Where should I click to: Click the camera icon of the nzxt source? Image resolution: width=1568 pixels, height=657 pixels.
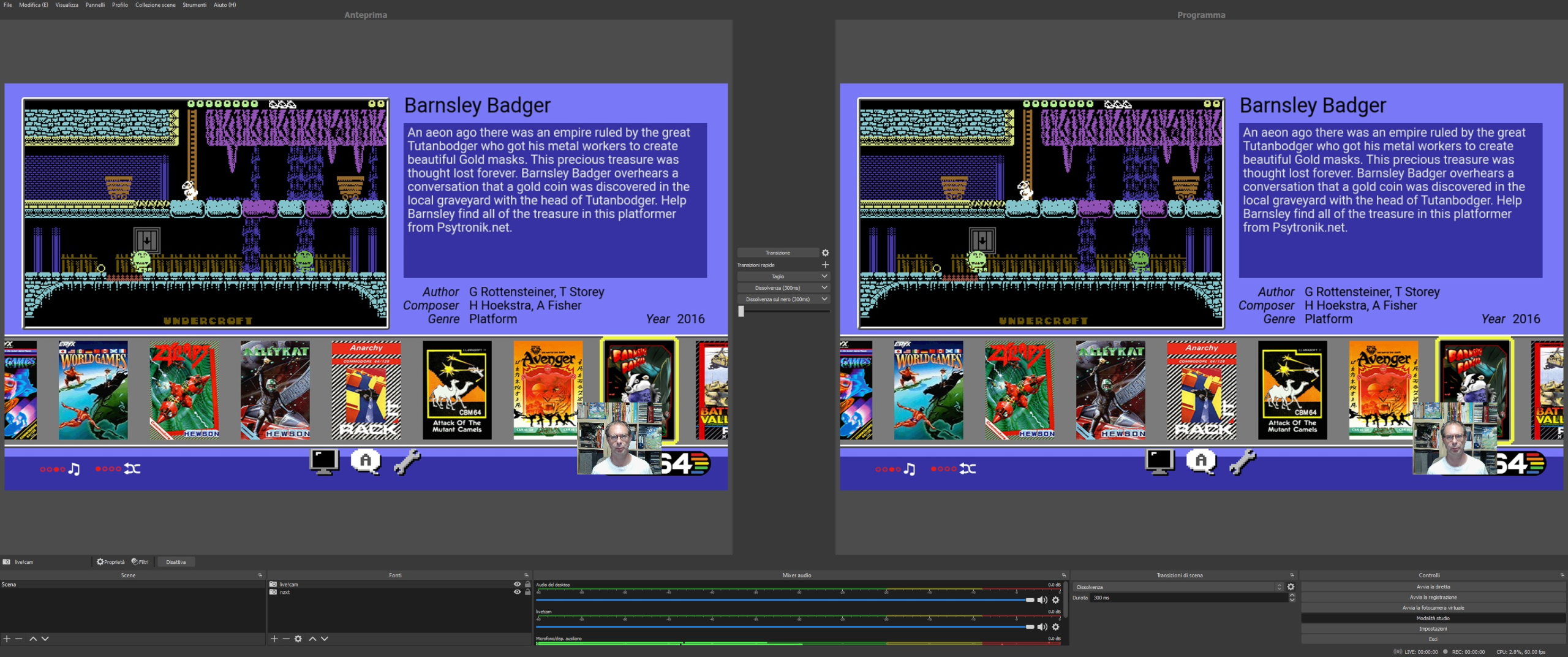pos(273,592)
